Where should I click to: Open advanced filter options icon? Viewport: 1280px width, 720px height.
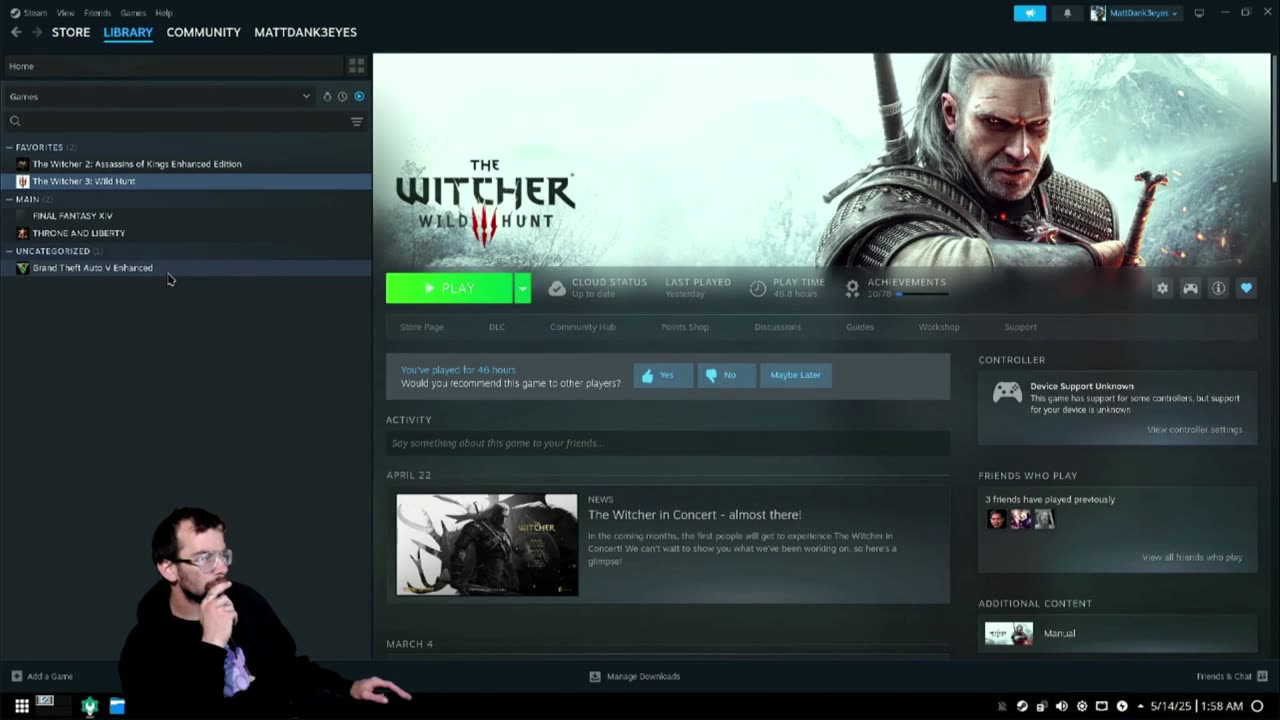356,121
